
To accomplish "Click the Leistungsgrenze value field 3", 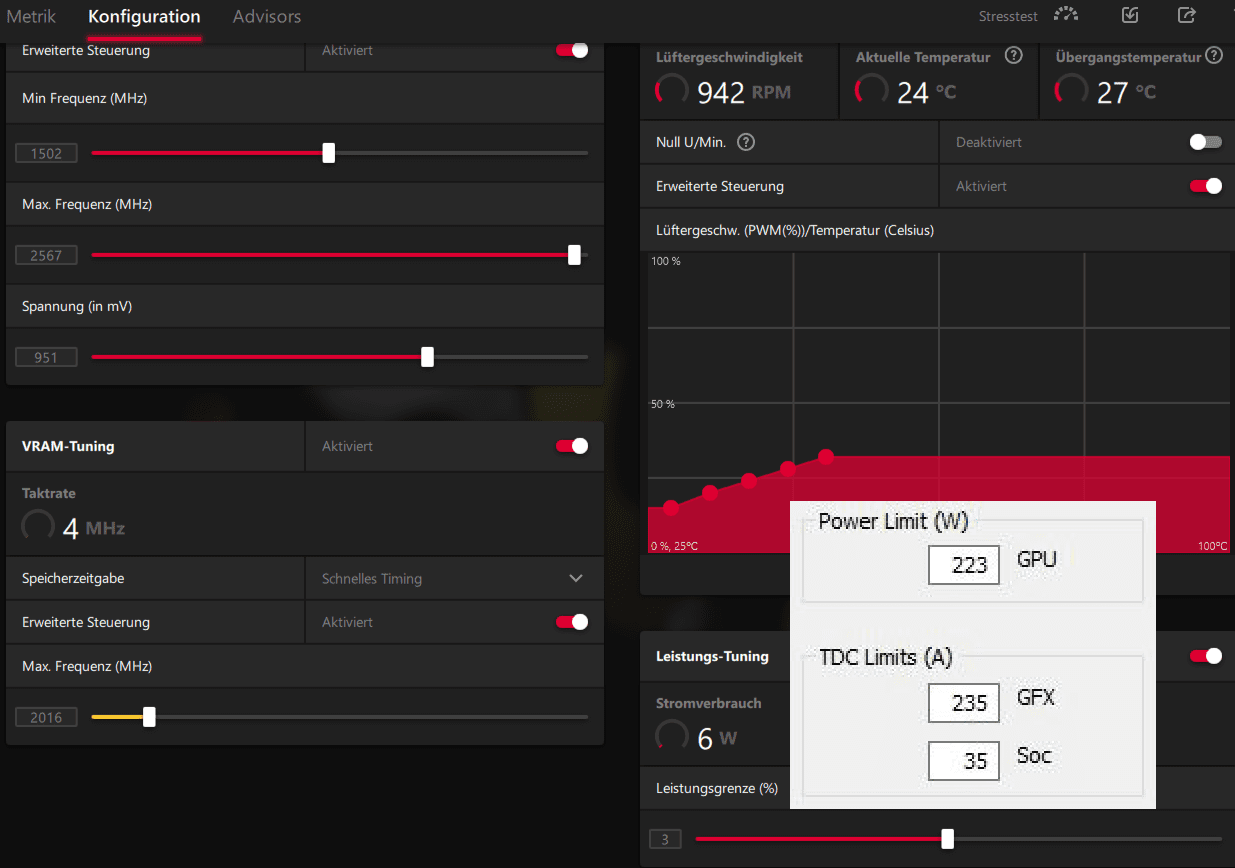I will click(665, 839).
